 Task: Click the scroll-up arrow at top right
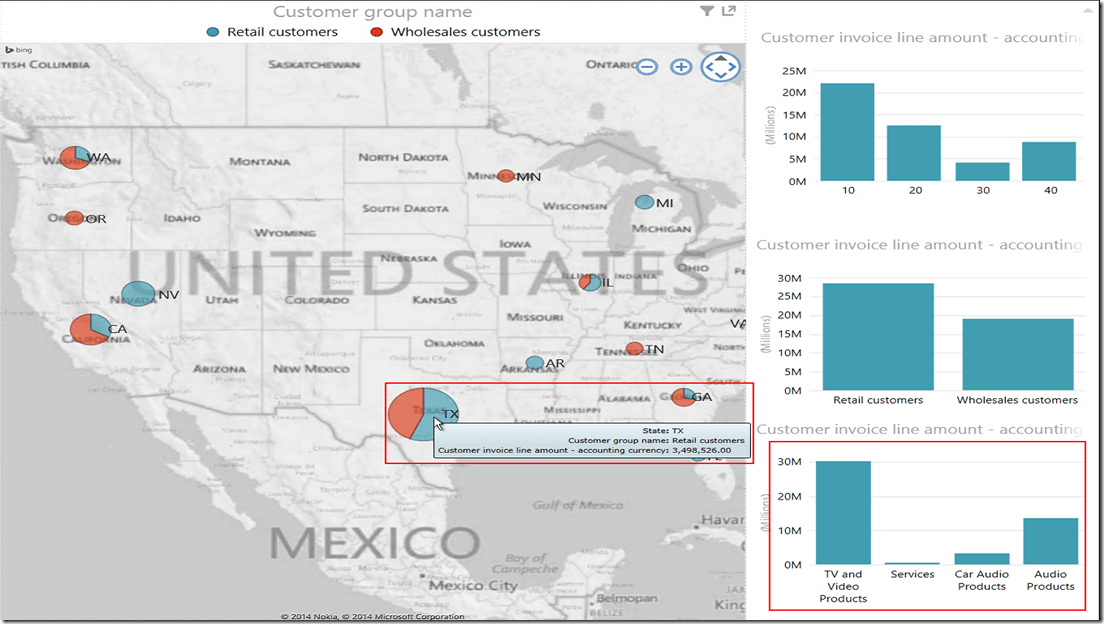click(1087, 10)
